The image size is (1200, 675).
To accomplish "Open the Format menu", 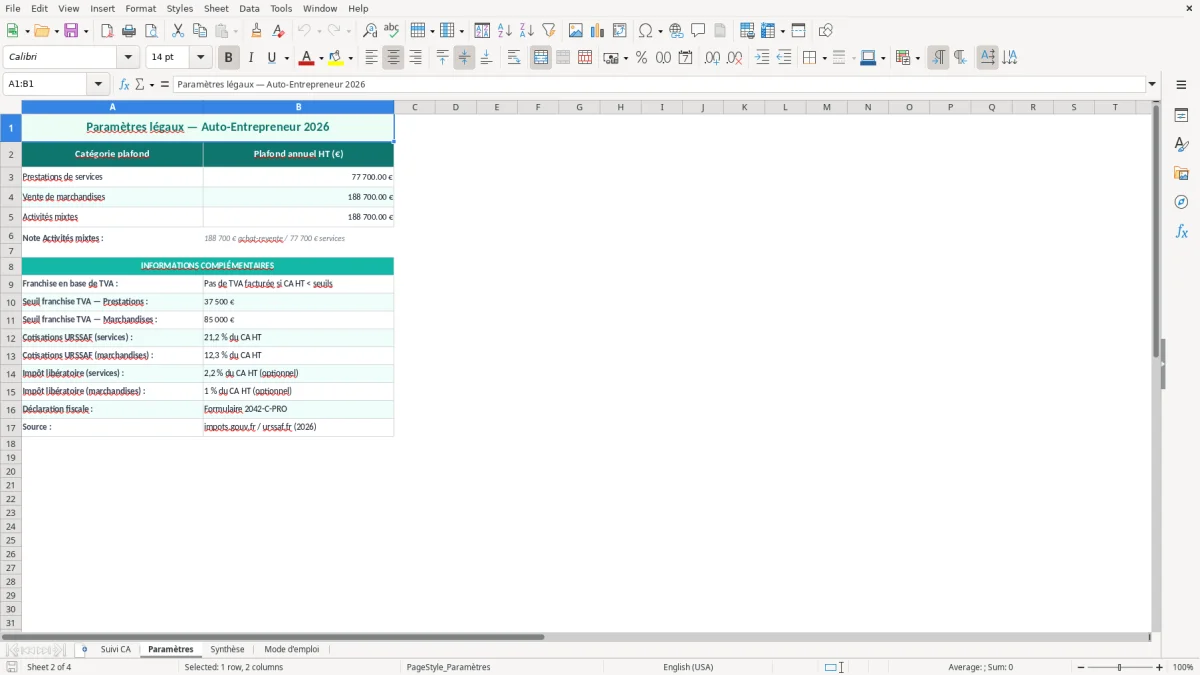I will click(141, 8).
